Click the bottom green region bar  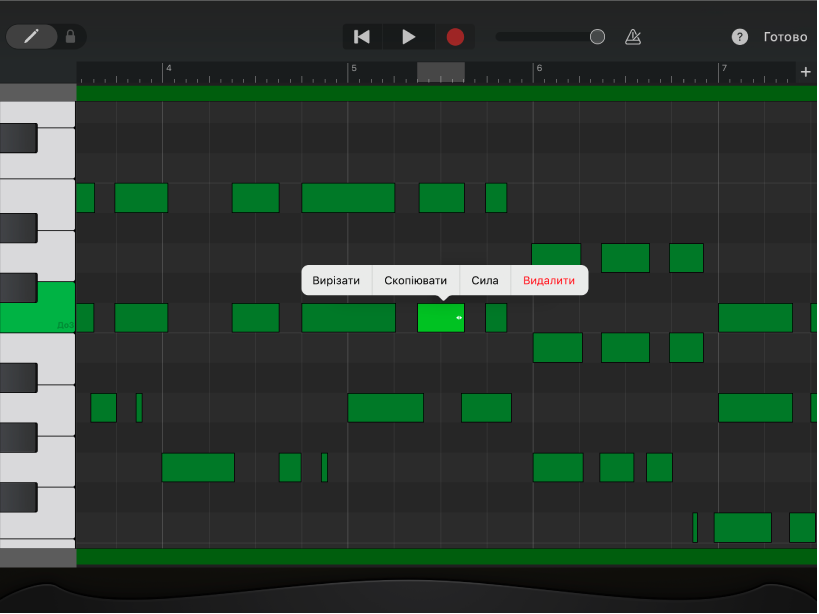[447, 557]
